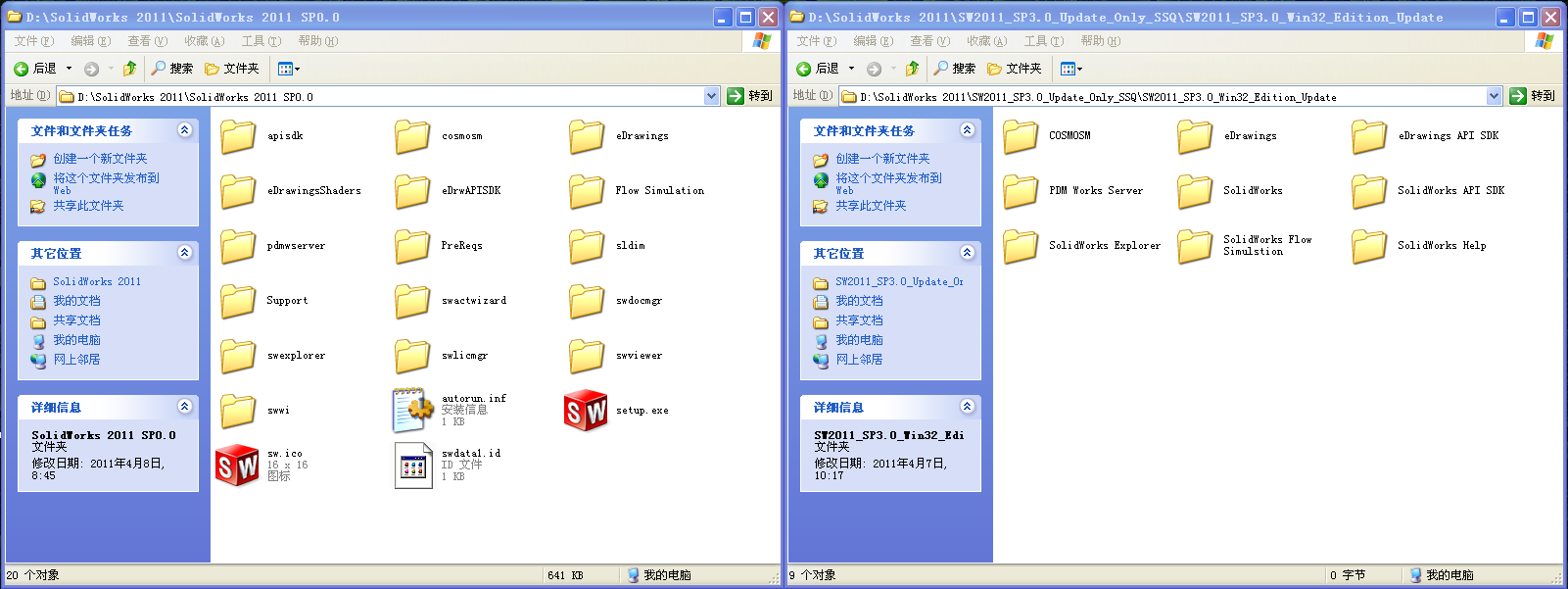Open 编辑(E) menu in left window
1568x589 pixels.
[x=90, y=41]
